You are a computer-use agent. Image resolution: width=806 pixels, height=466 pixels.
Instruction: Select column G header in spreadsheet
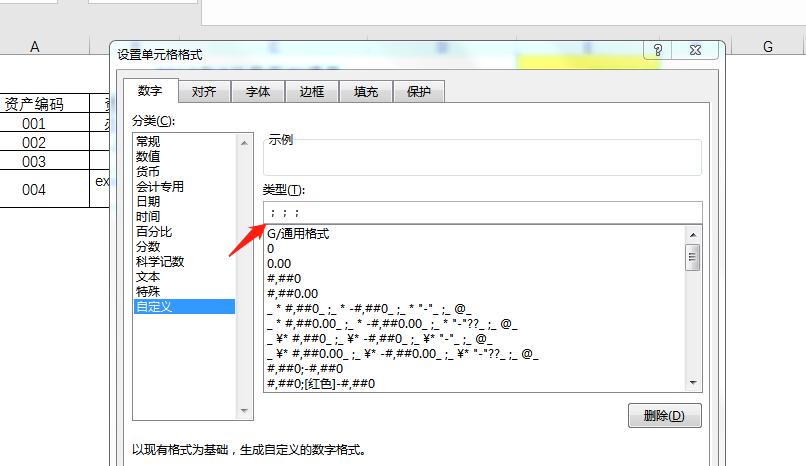768,47
